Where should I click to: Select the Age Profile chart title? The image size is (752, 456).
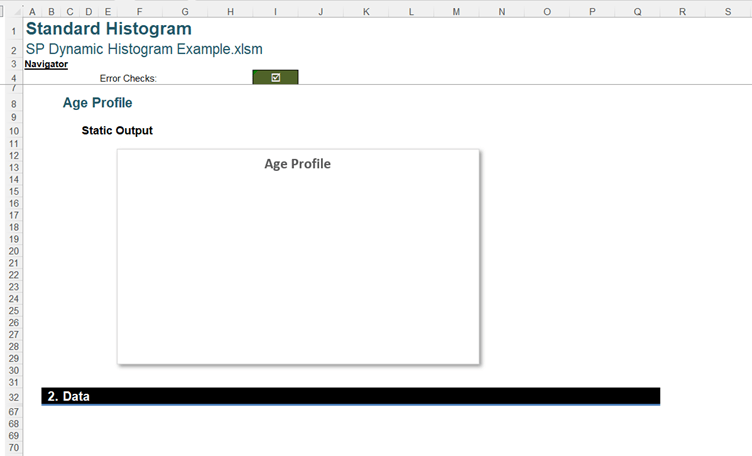(x=297, y=164)
